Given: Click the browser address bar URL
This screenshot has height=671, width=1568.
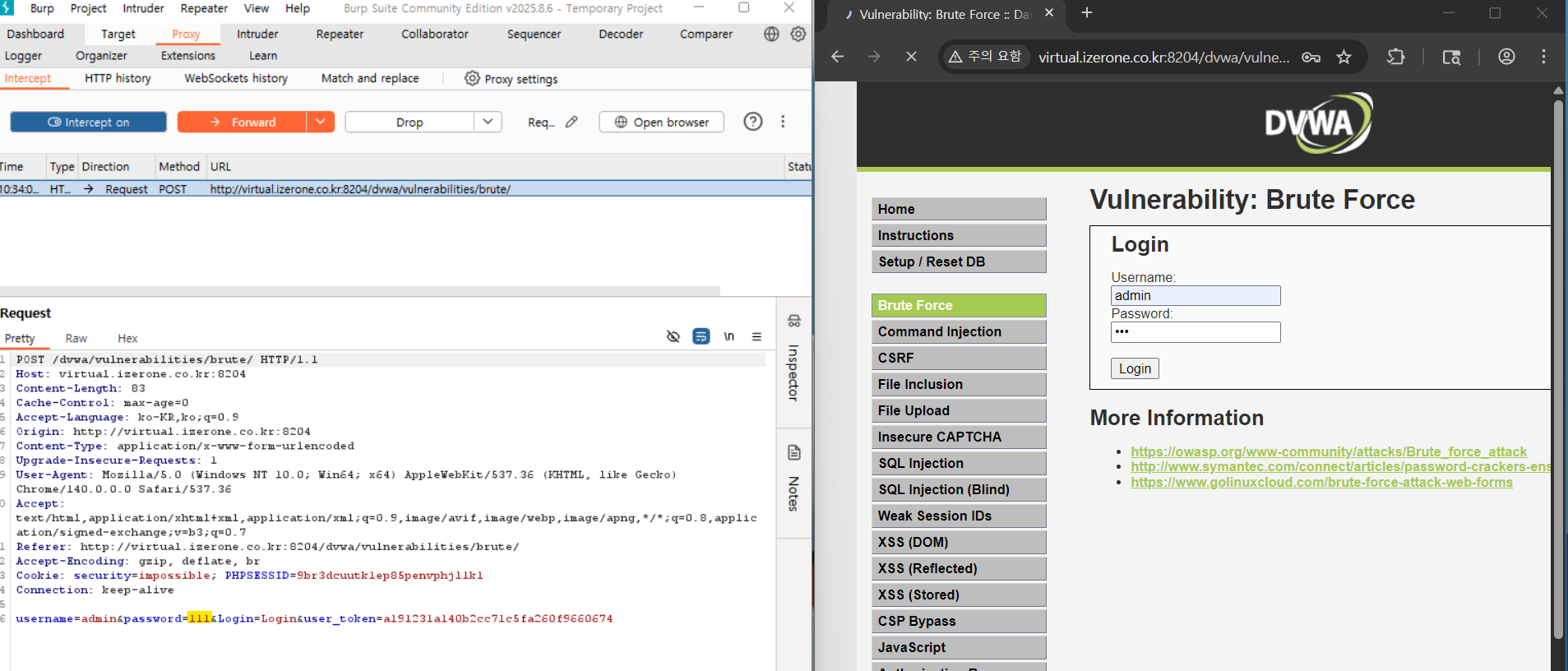Looking at the screenshot, I should (x=1163, y=57).
